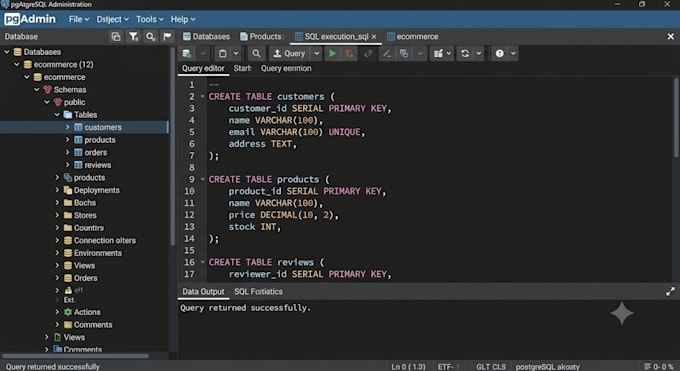680x371 pixels.
Task: Click the red stop/explain icon beside Execute
Action: (349, 53)
